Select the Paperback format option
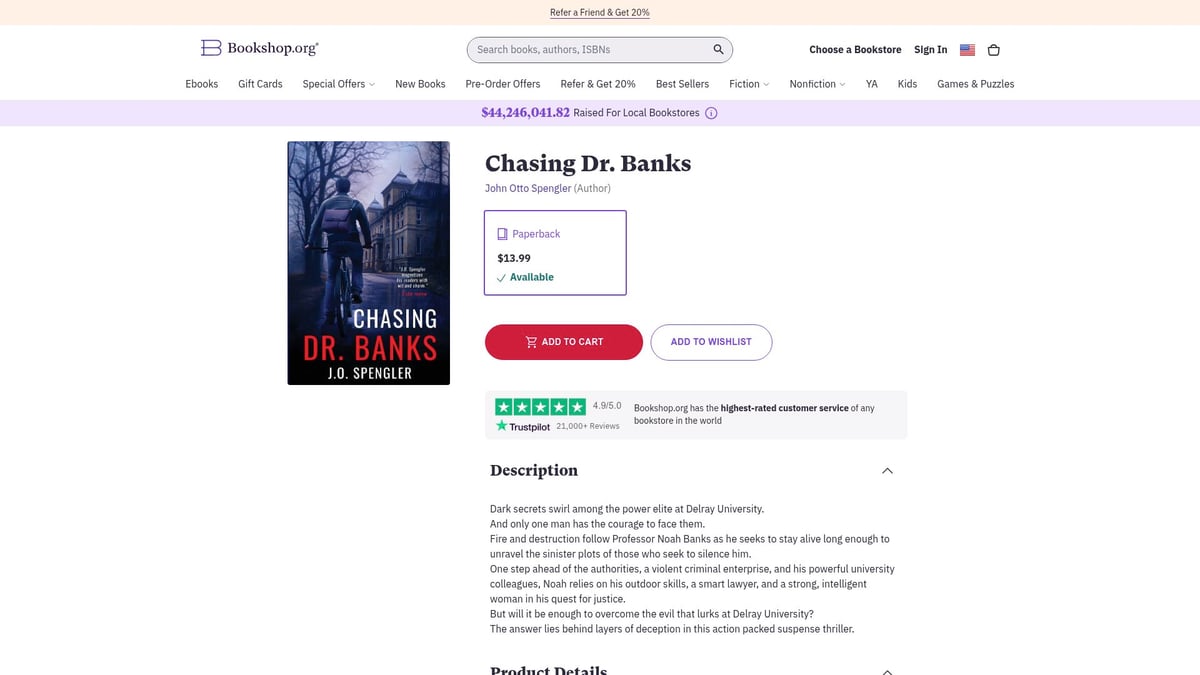This screenshot has height=675, width=1200. pyautogui.click(x=555, y=253)
